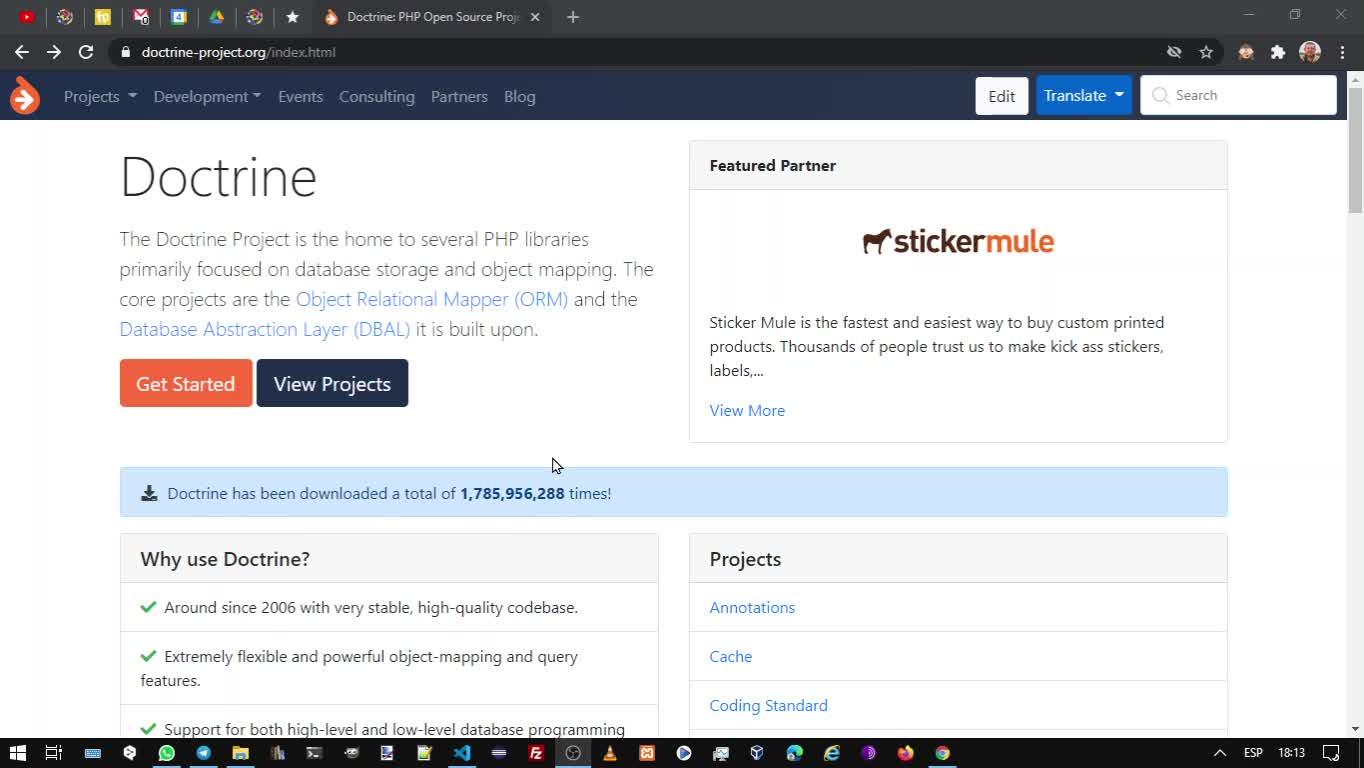Focus the Search input field
1364x768 pixels.
(1238, 95)
